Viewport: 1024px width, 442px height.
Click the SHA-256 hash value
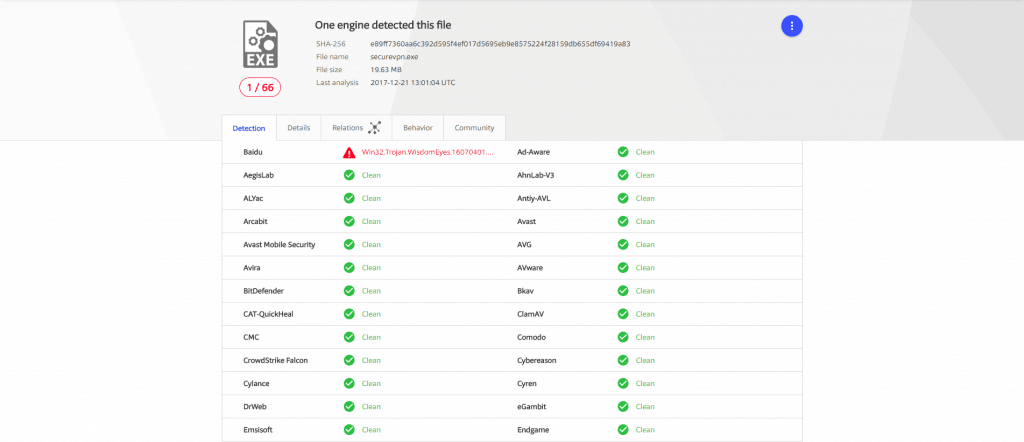pos(500,44)
